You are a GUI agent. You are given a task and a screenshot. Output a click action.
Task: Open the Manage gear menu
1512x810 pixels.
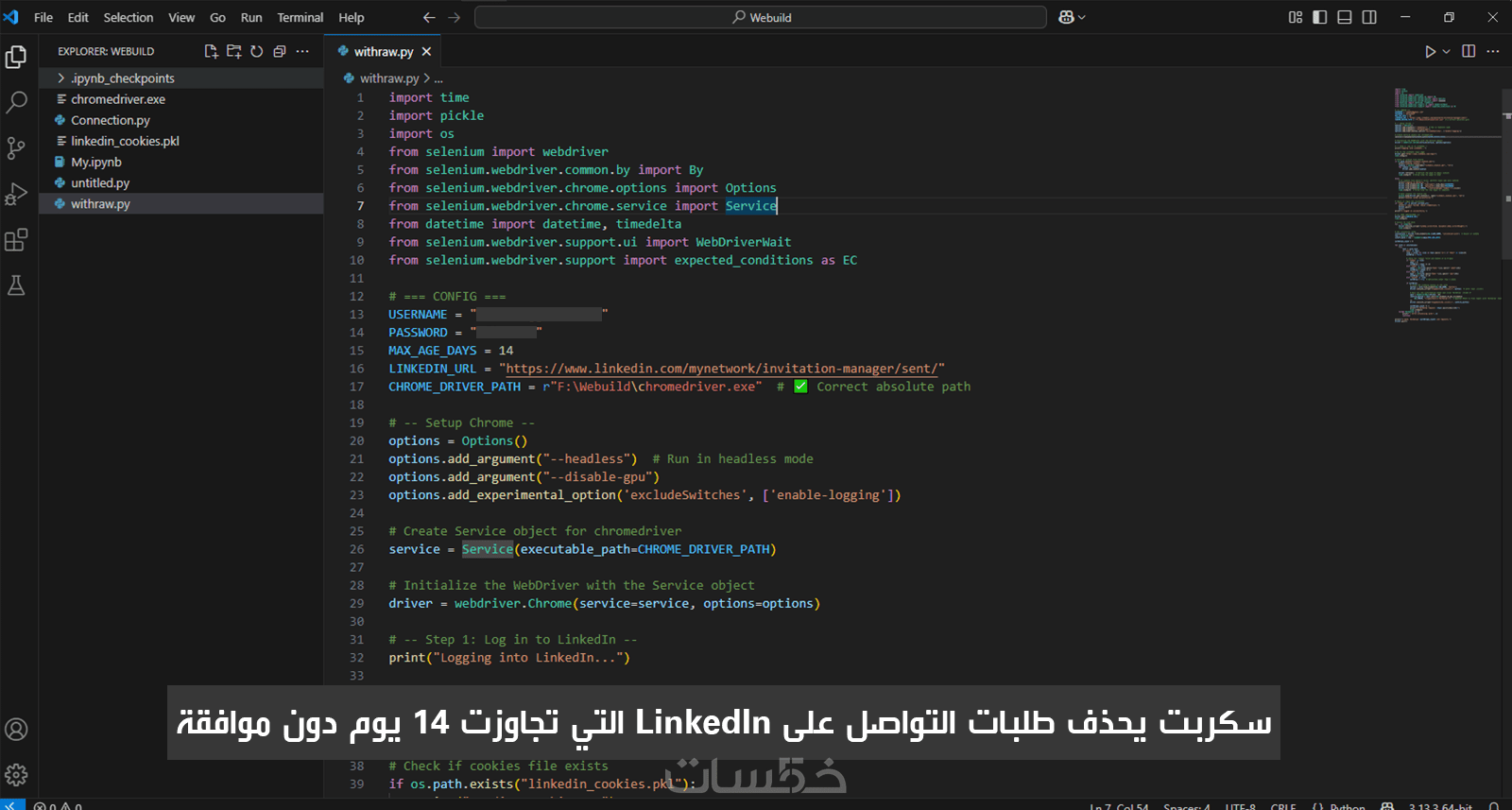[x=16, y=775]
